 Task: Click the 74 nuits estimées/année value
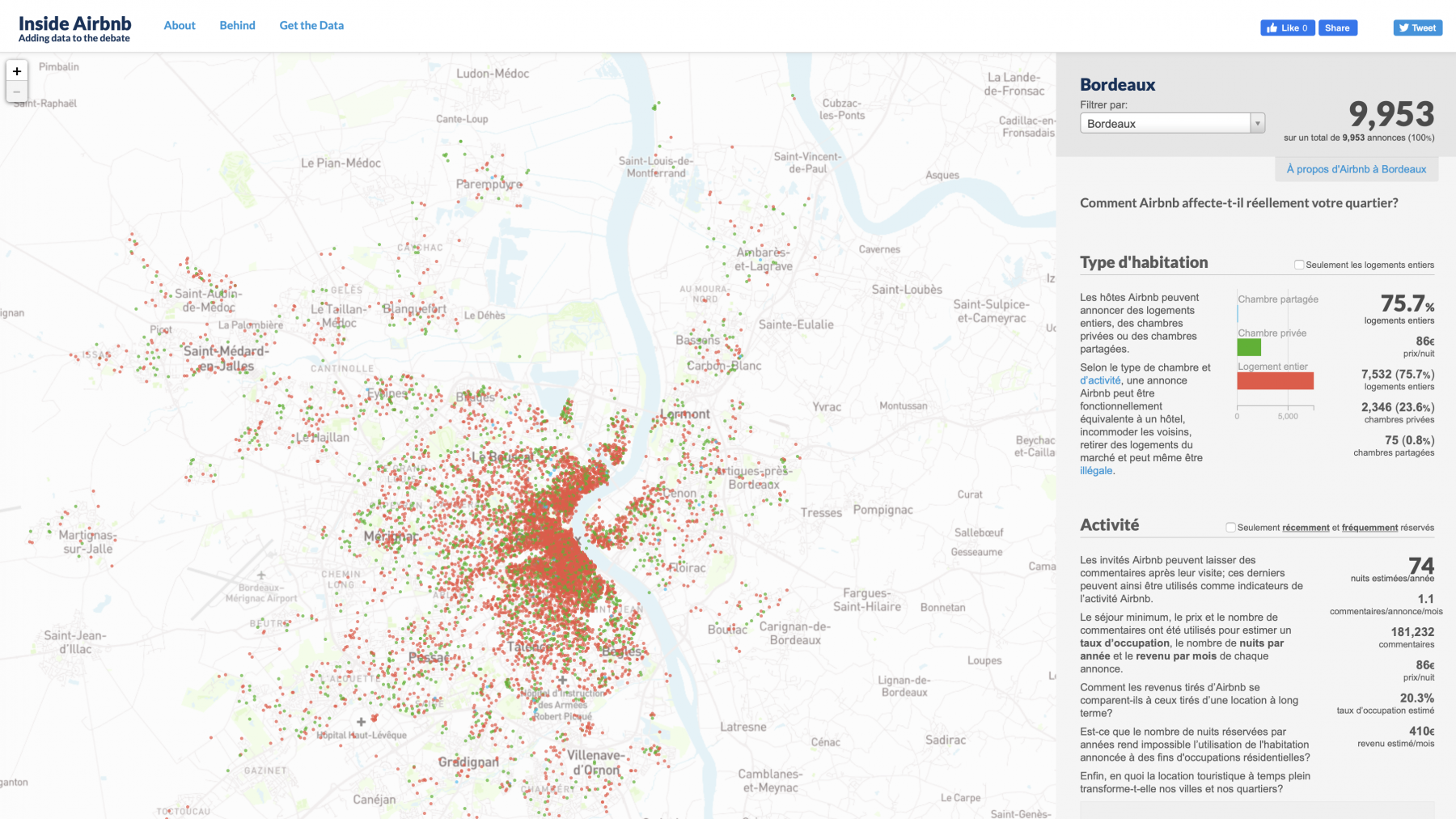point(1421,565)
